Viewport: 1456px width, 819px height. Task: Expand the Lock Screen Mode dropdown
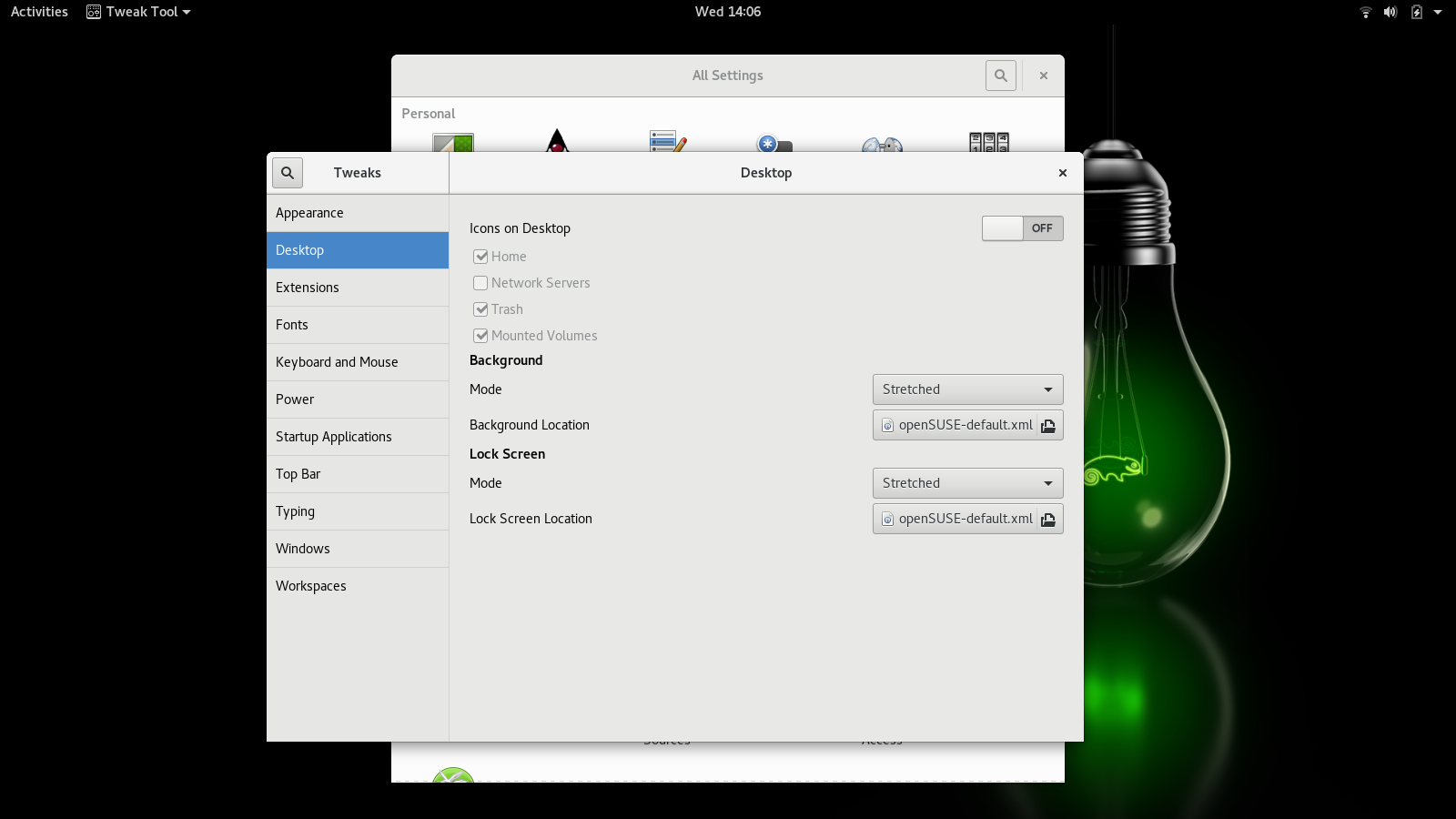pyautogui.click(x=967, y=483)
